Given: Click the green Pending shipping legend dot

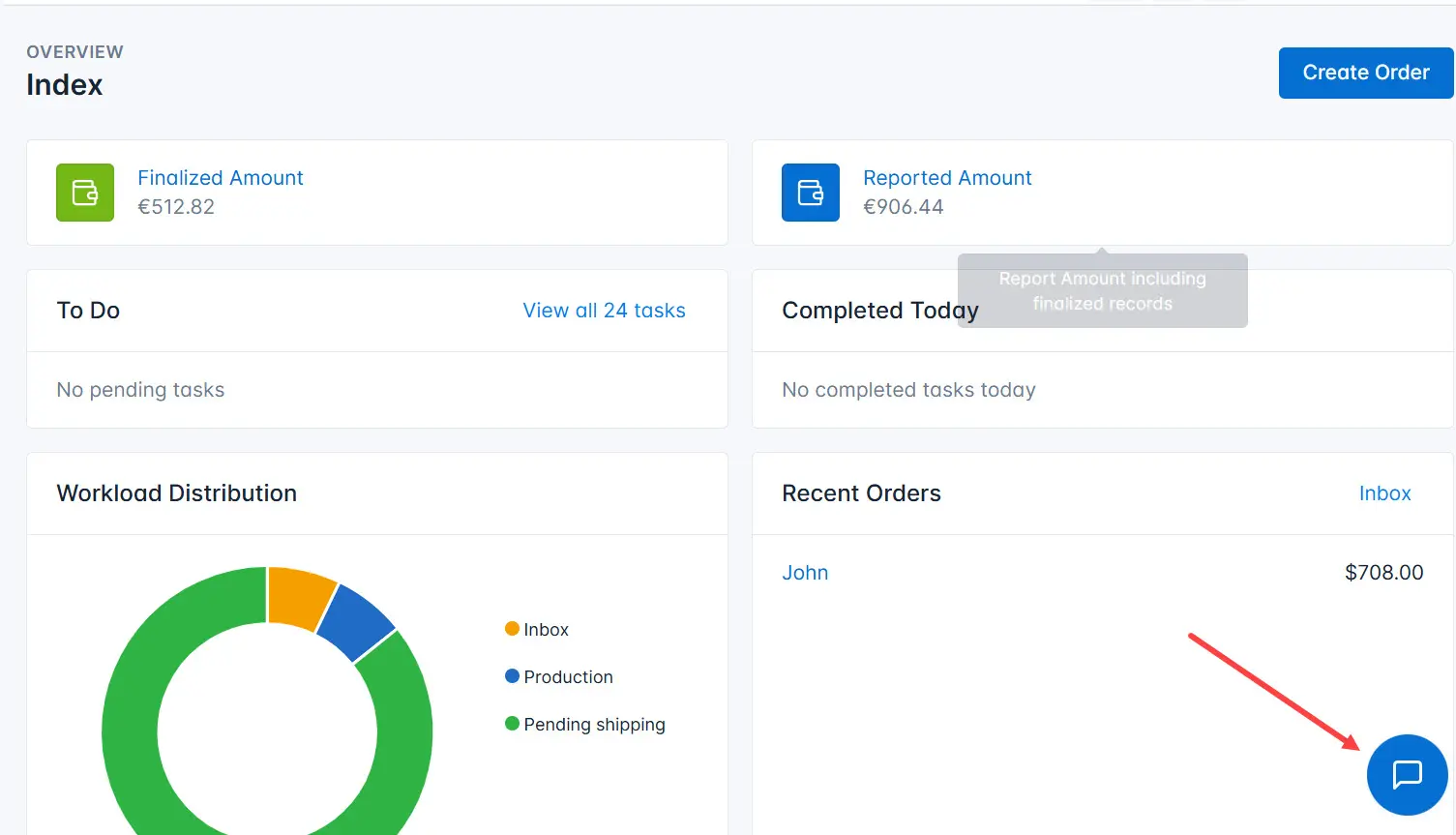Looking at the screenshot, I should pyautogui.click(x=512, y=724).
